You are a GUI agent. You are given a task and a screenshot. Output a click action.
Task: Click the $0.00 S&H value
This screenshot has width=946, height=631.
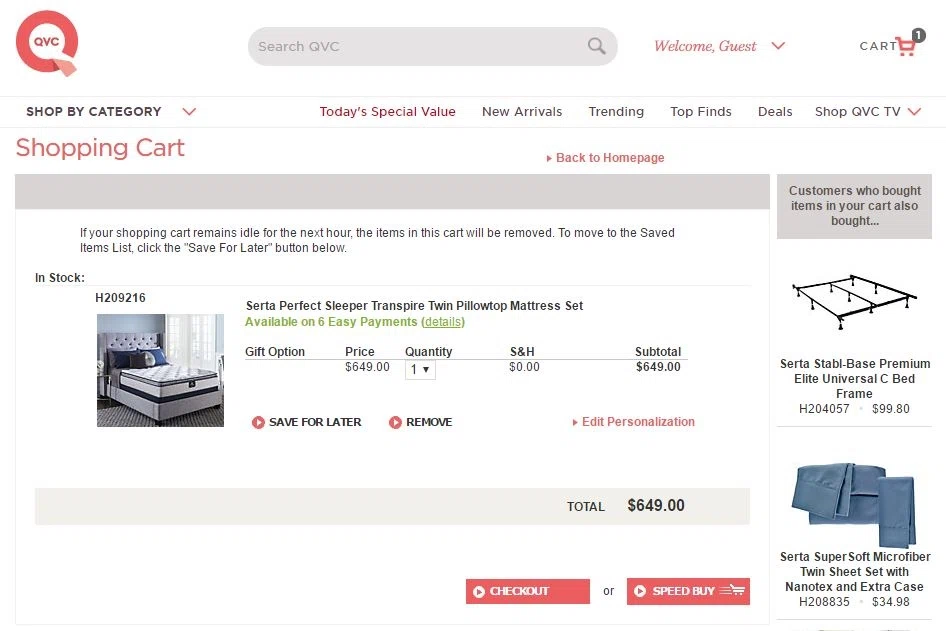[x=524, y=367]
